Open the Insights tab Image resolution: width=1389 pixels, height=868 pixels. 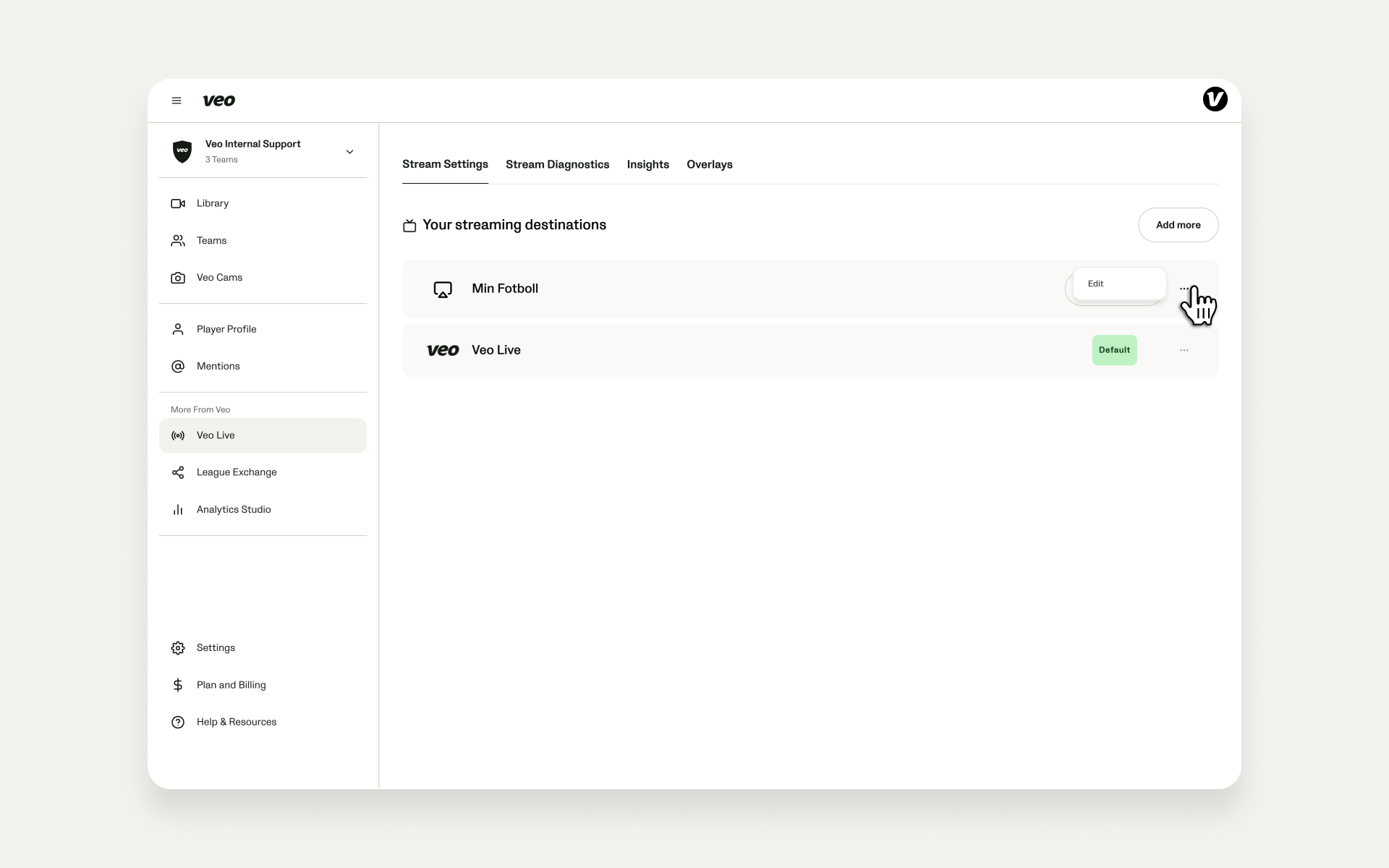tap(647, 164)
